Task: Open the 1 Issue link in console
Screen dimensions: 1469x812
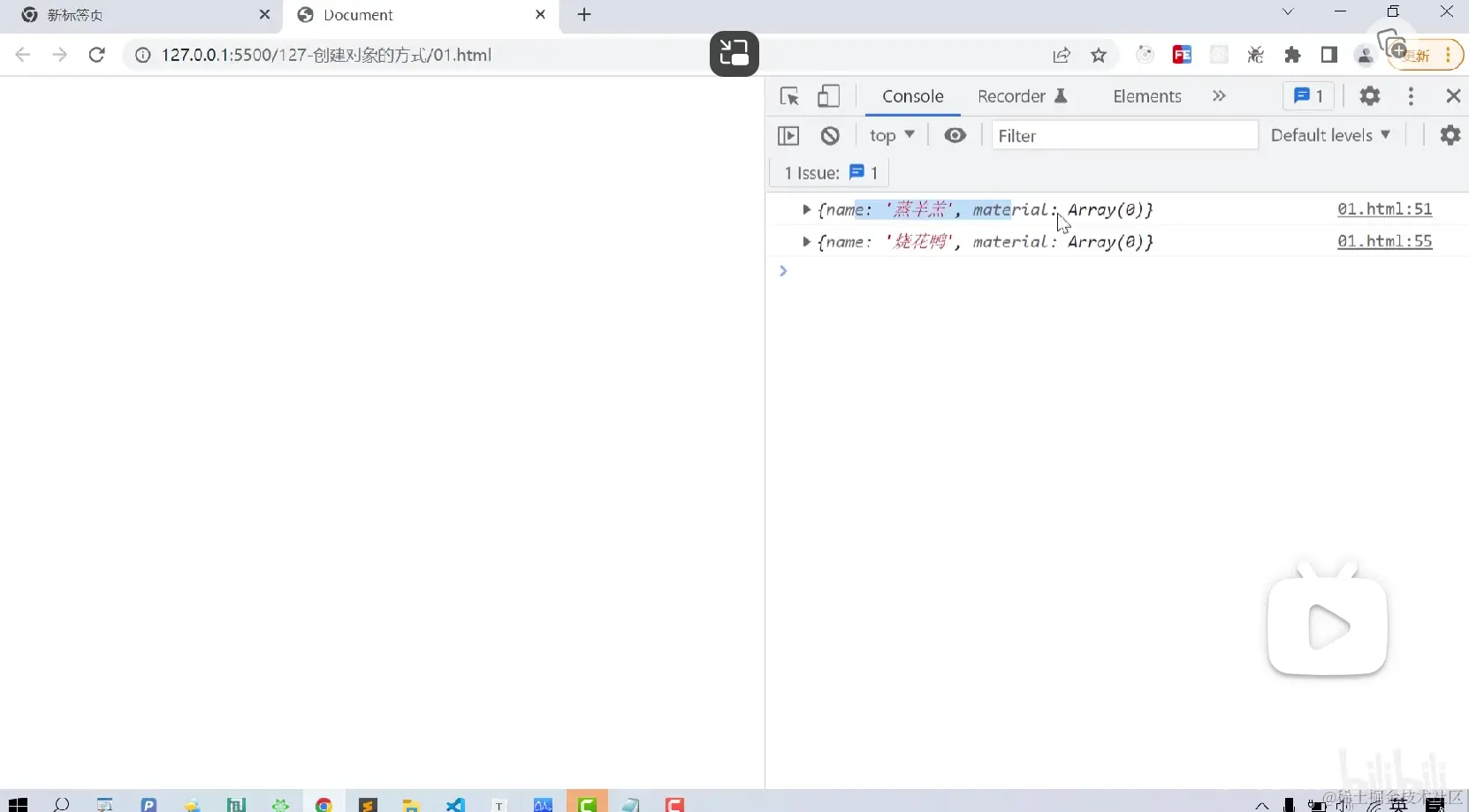Action: 830,173
